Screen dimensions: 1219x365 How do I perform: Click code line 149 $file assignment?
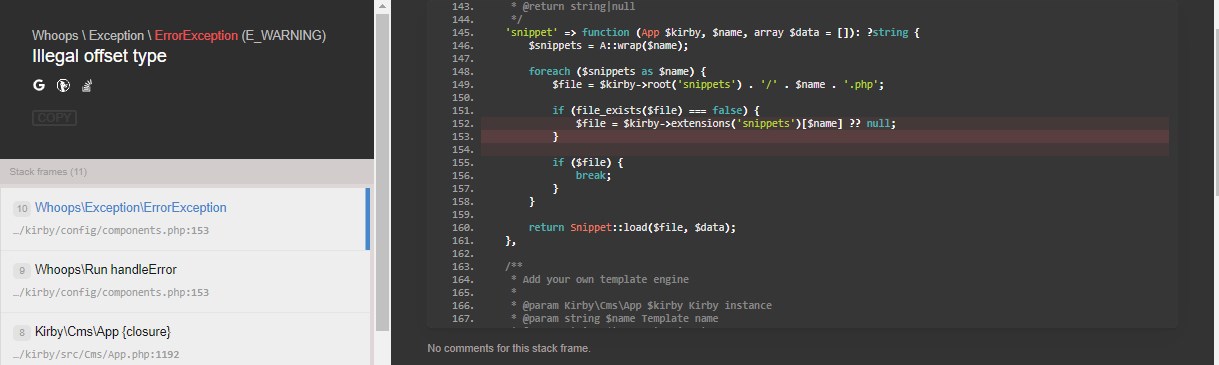718,85
